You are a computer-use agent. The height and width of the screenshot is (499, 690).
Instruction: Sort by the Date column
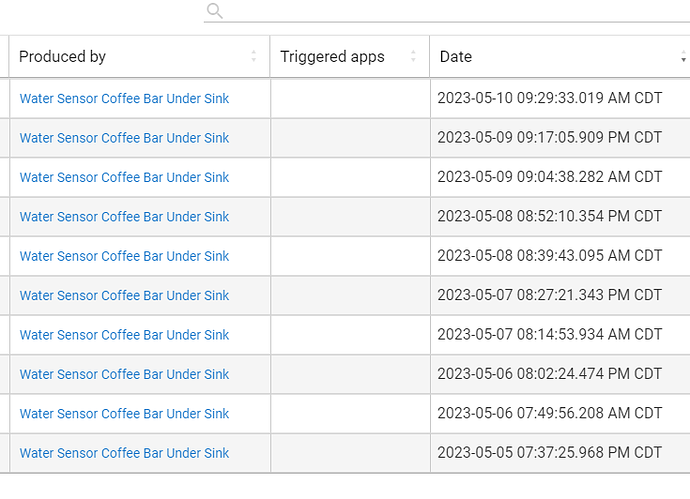click(x=456, y=57)
